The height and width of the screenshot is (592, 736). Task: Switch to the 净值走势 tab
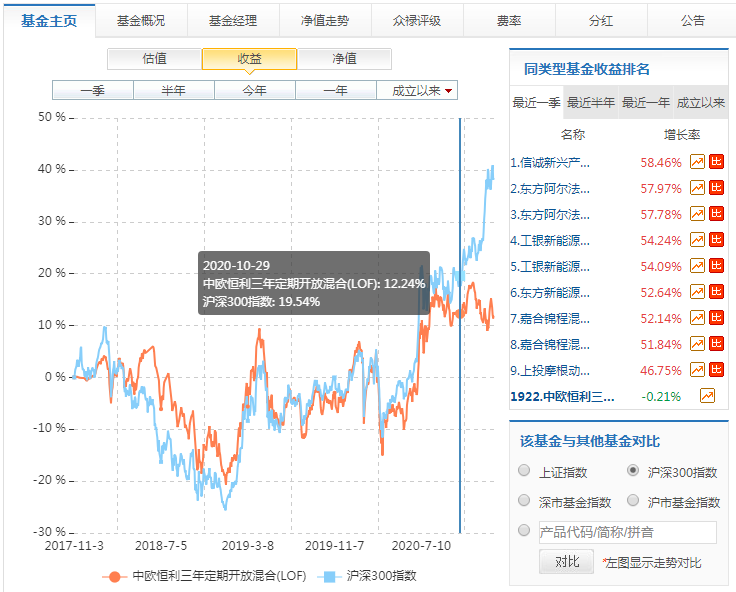[324, 20]
